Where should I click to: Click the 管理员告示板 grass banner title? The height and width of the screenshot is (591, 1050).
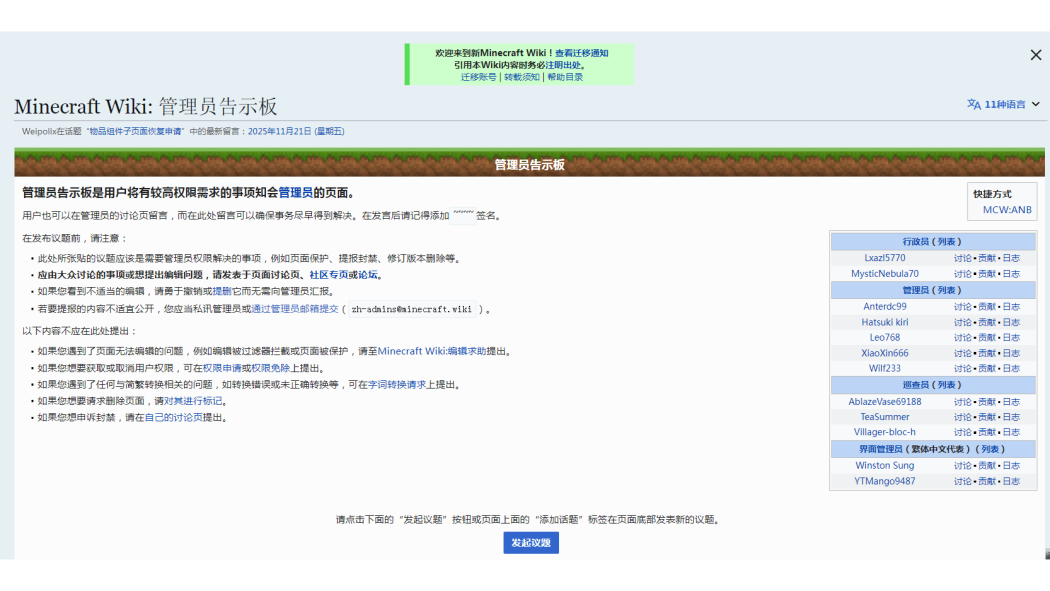click(x=529, y=165)
